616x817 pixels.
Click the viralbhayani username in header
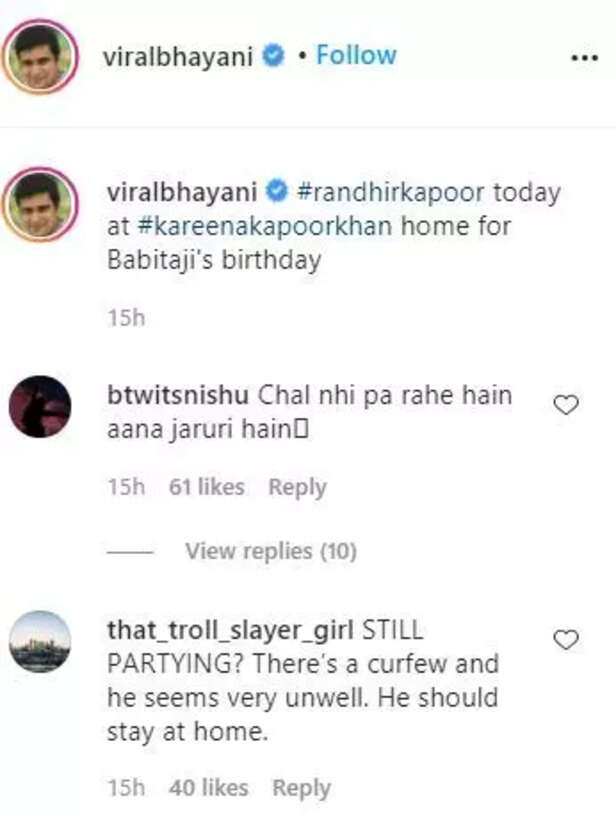[x=180, y=56]
